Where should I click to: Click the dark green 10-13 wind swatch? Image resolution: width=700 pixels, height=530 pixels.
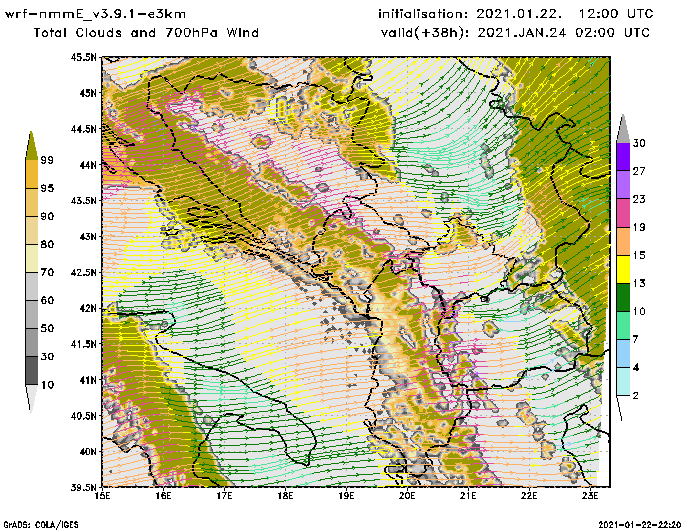point(623,297)
